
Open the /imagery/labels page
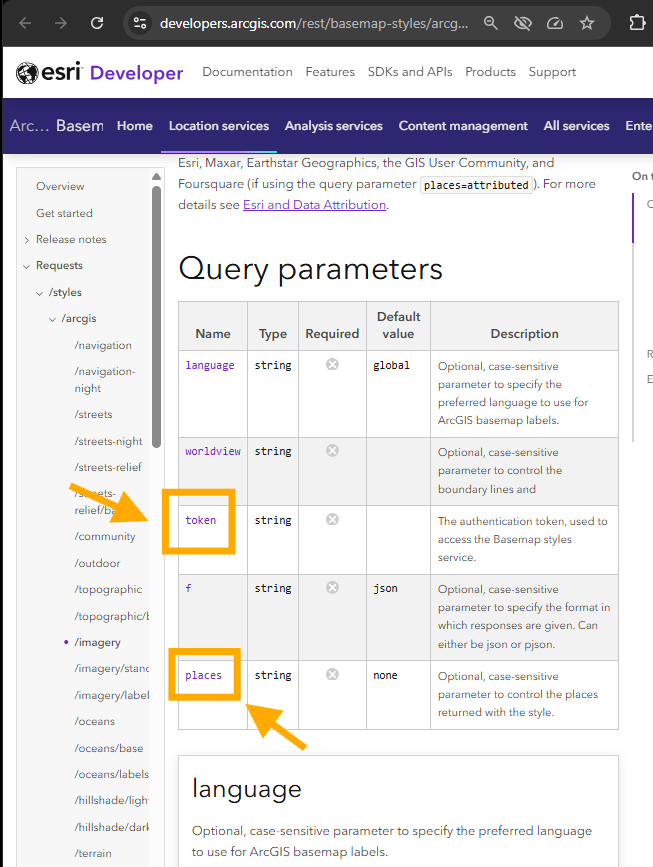(x=111, y=696)
